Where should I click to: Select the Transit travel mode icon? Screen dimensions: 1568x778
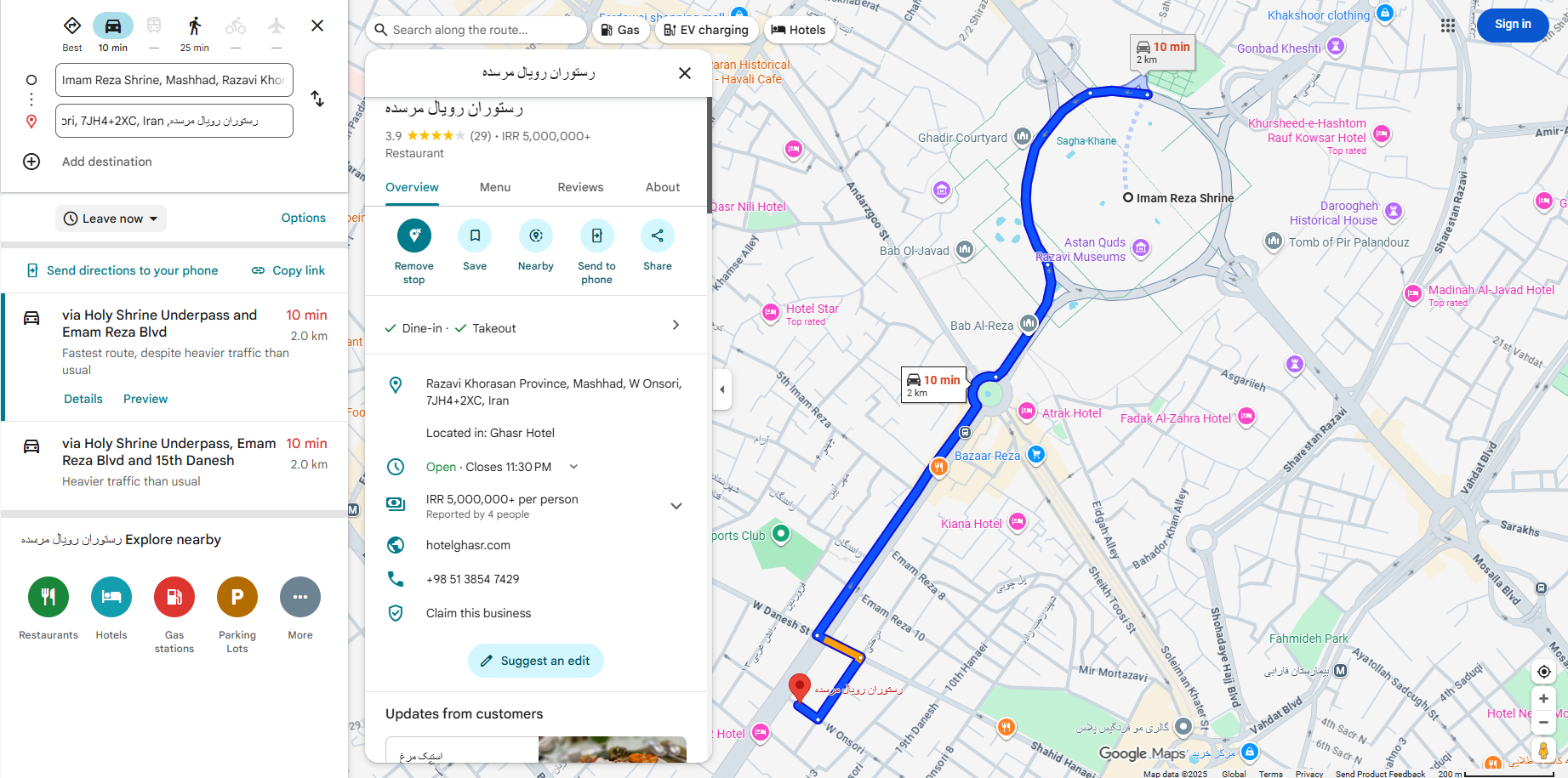point(154,26)
